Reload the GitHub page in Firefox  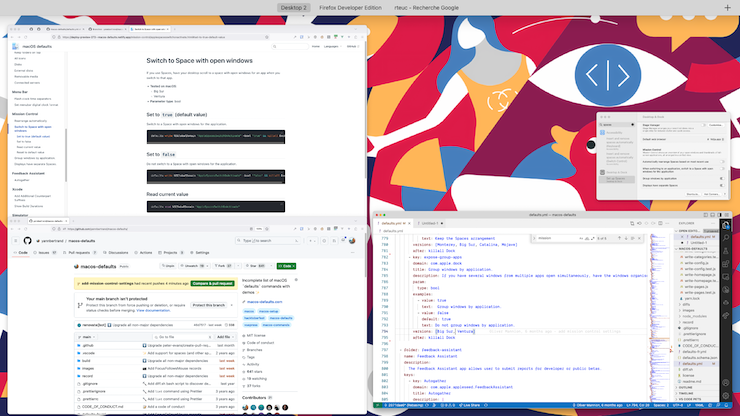25,229
